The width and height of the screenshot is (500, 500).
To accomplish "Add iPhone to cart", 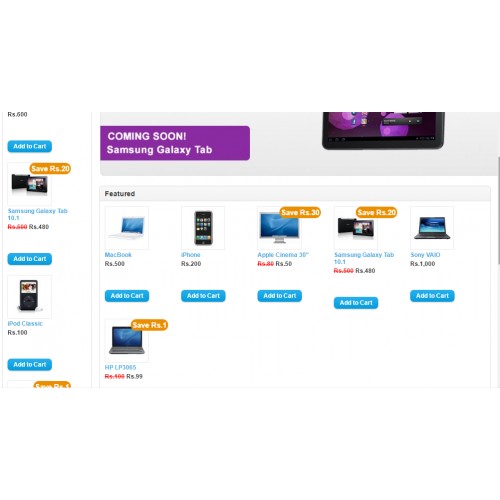I will coord(203,296).
